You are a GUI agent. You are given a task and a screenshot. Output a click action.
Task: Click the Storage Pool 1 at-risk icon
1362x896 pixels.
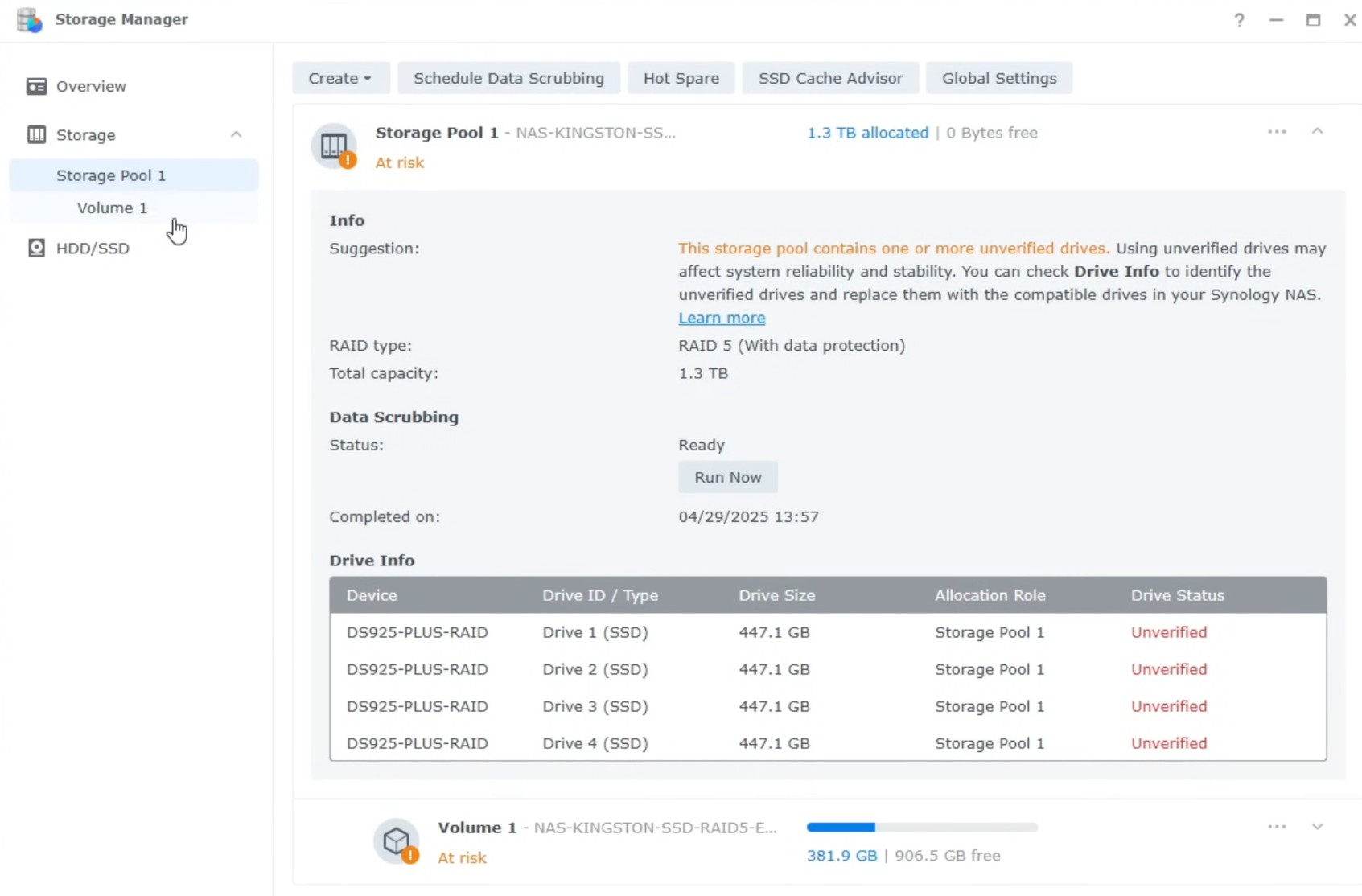335,146
